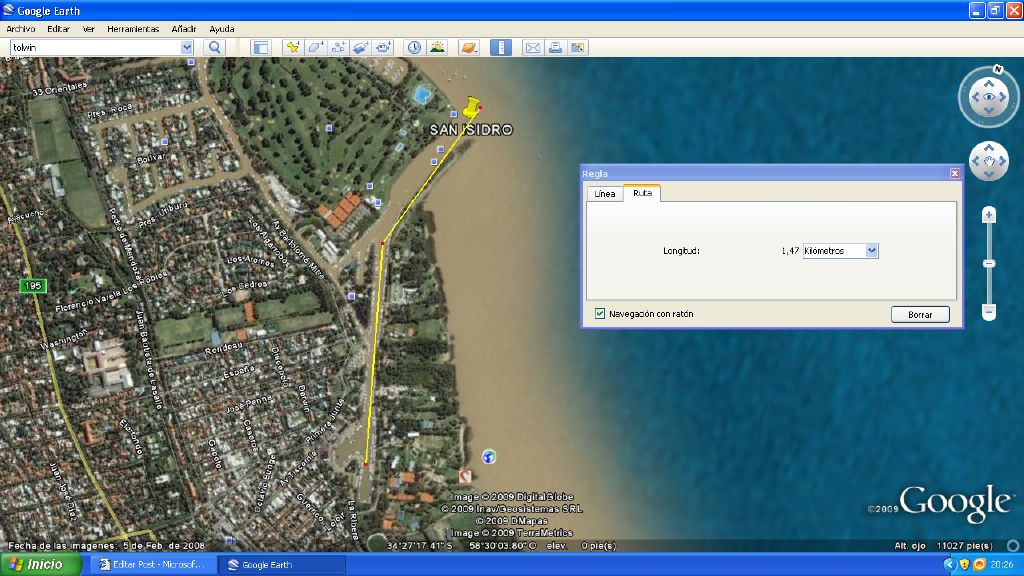Click the Alt. ojo altitude readout

(x=943, y=545)
